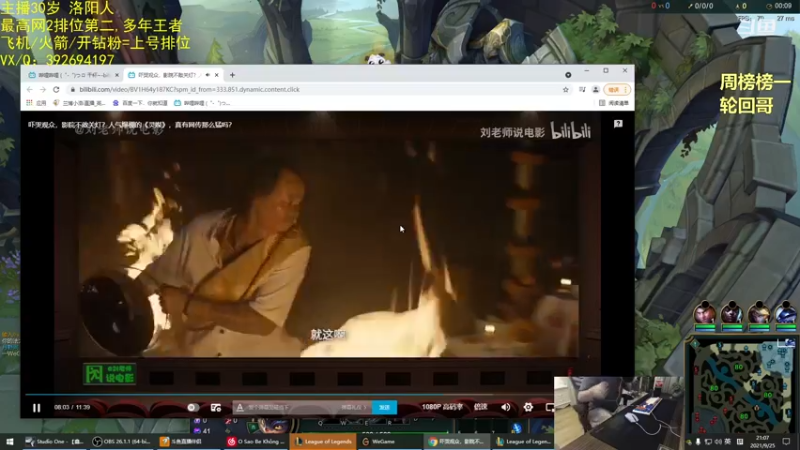Image resolution: width=800 pixels, height=450 pixels.
Task: Open the player settings gear
Action: pos(528,407)
